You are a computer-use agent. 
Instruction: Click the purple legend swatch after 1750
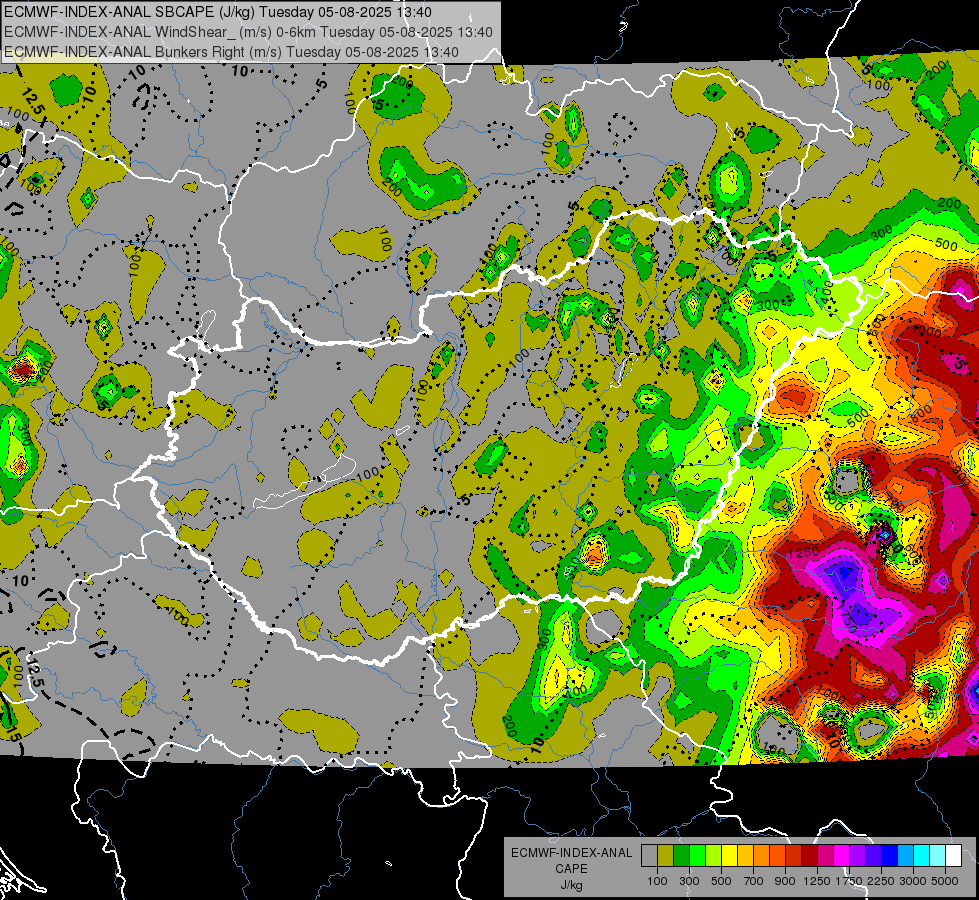tap(858, 856)
